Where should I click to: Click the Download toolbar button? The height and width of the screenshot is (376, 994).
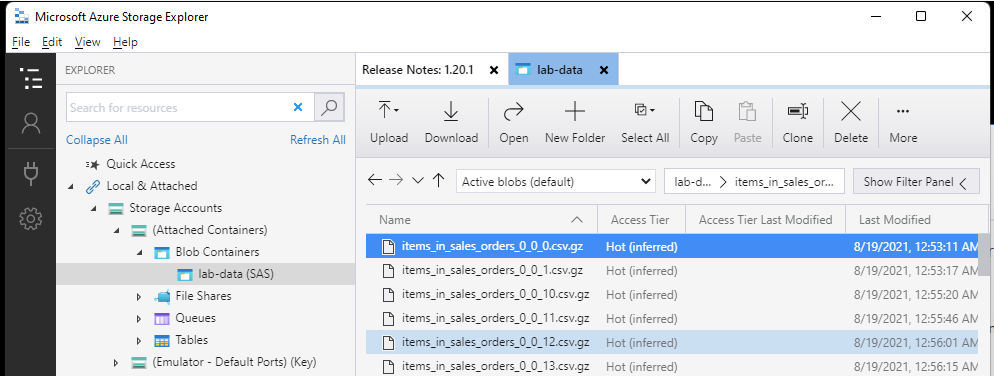click(451, 122)
